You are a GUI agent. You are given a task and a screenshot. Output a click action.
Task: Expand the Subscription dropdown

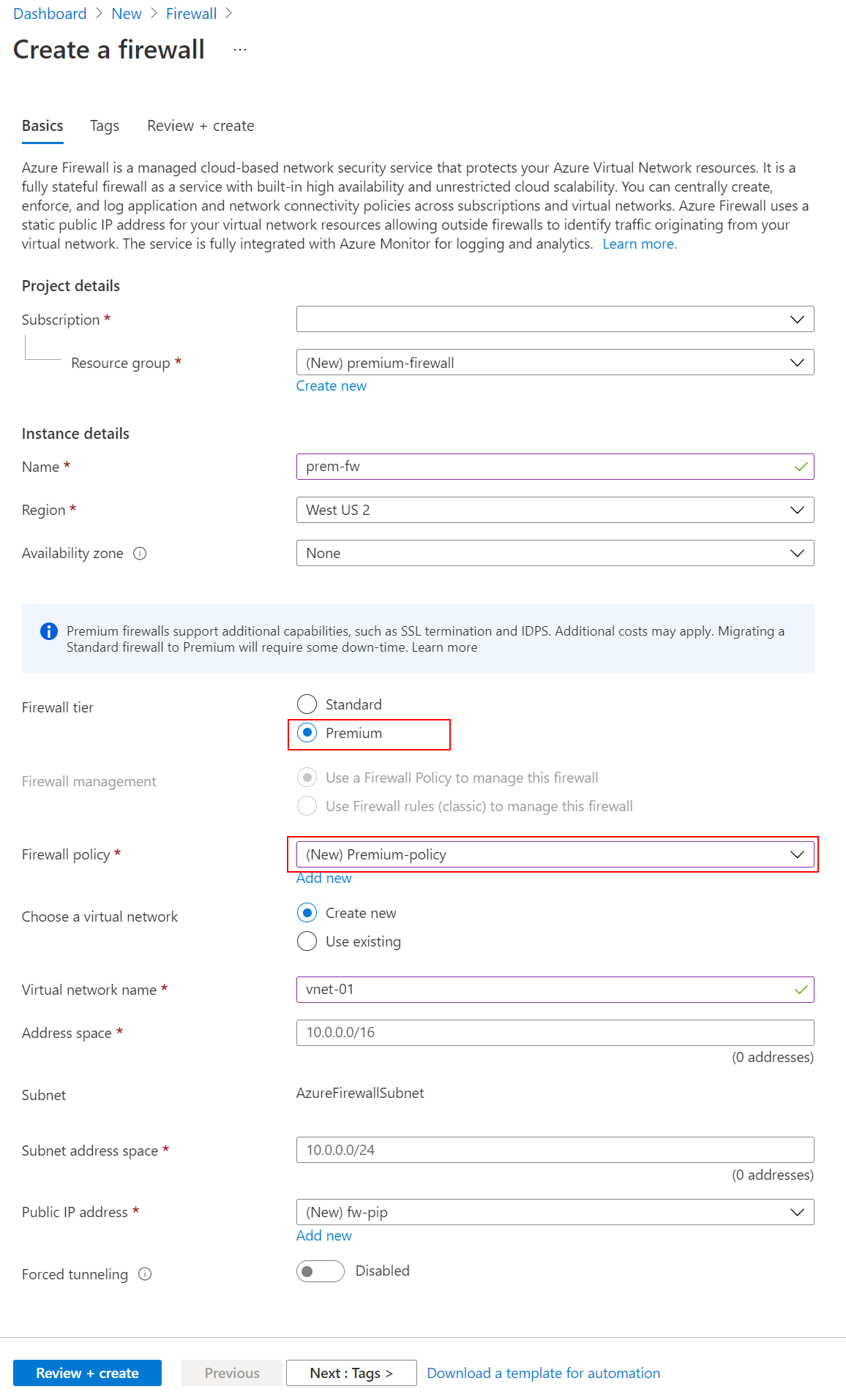[x=555, y=320]
